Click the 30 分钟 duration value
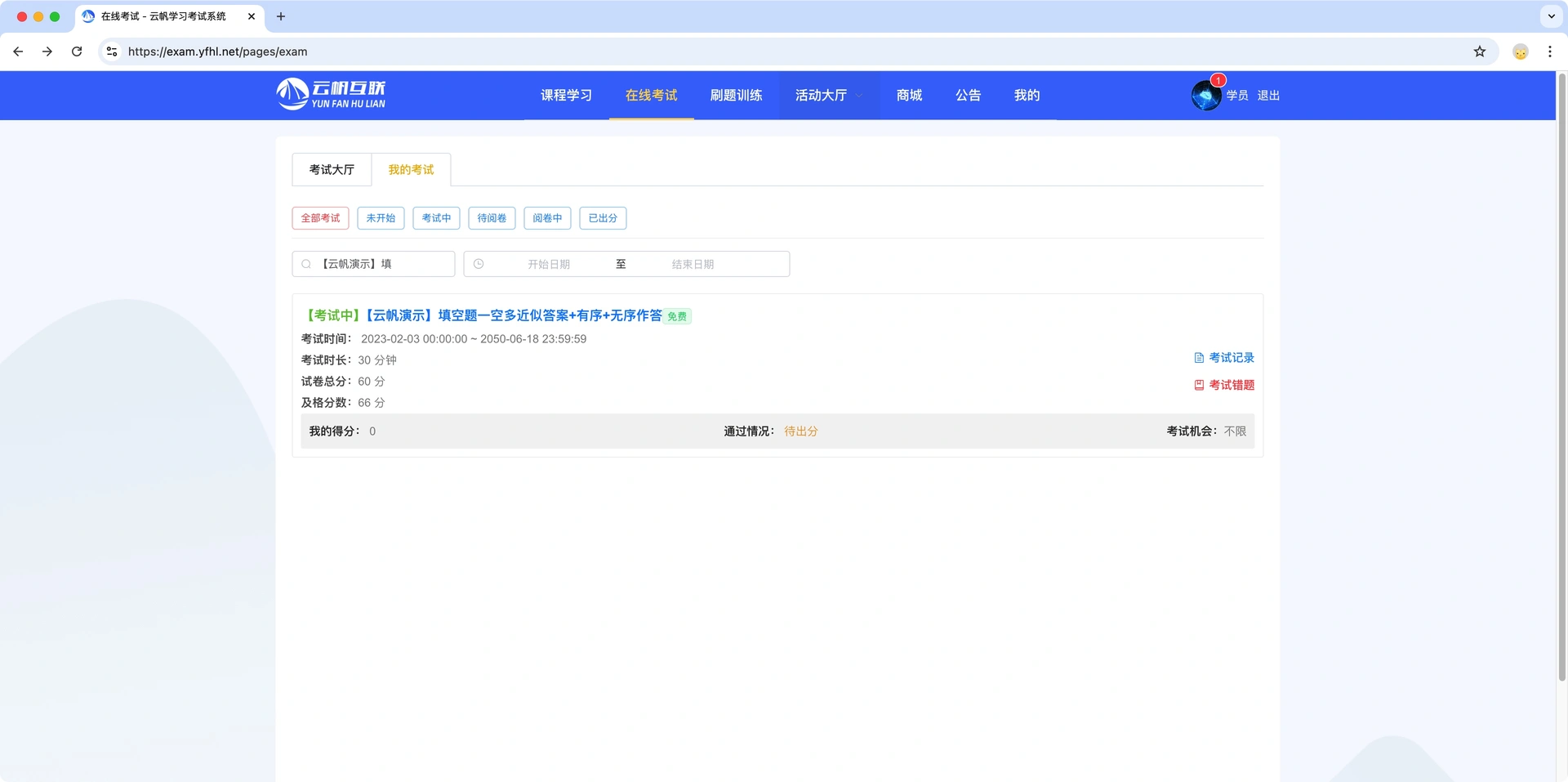 [377, 360]
